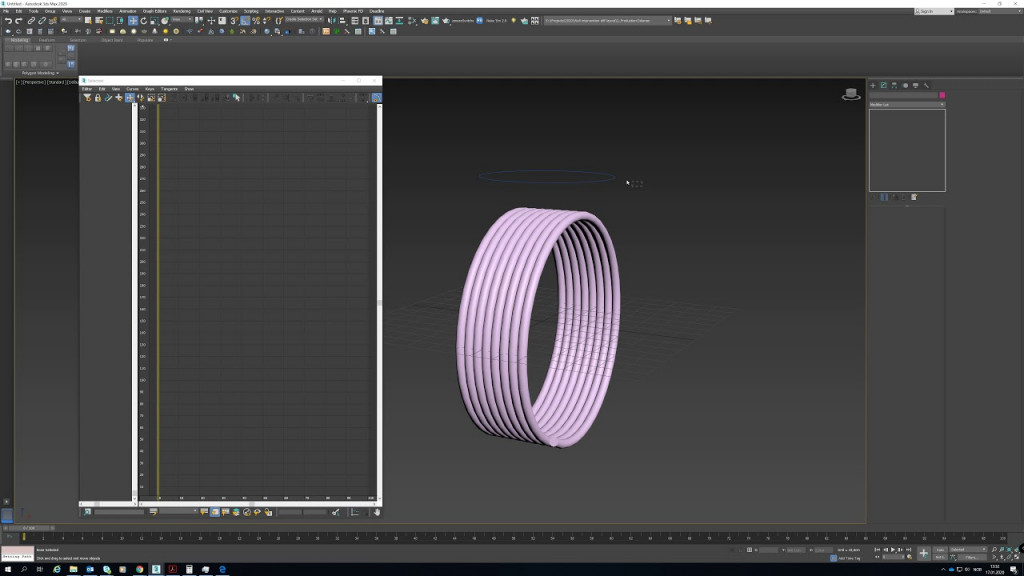Image resolution: width=1024 pixels, height=576 pixels.
Task: Open the Graph Editors menu
Action: 154,11
